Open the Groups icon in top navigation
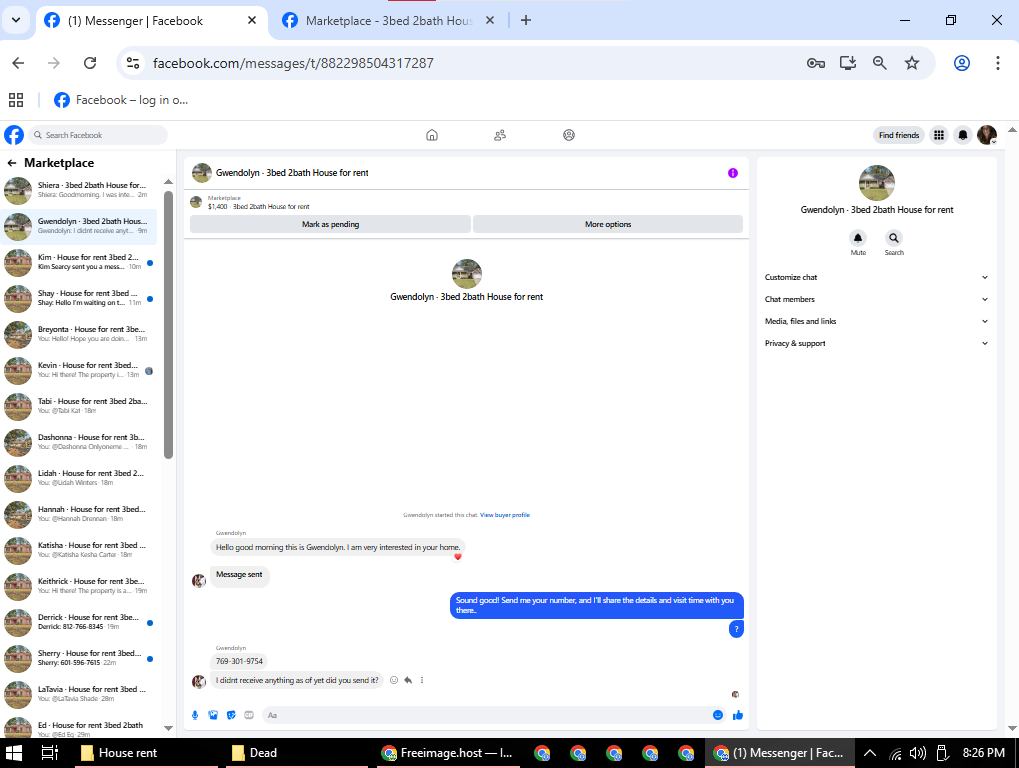1019x768 pixels. click(x=569, y=135)
